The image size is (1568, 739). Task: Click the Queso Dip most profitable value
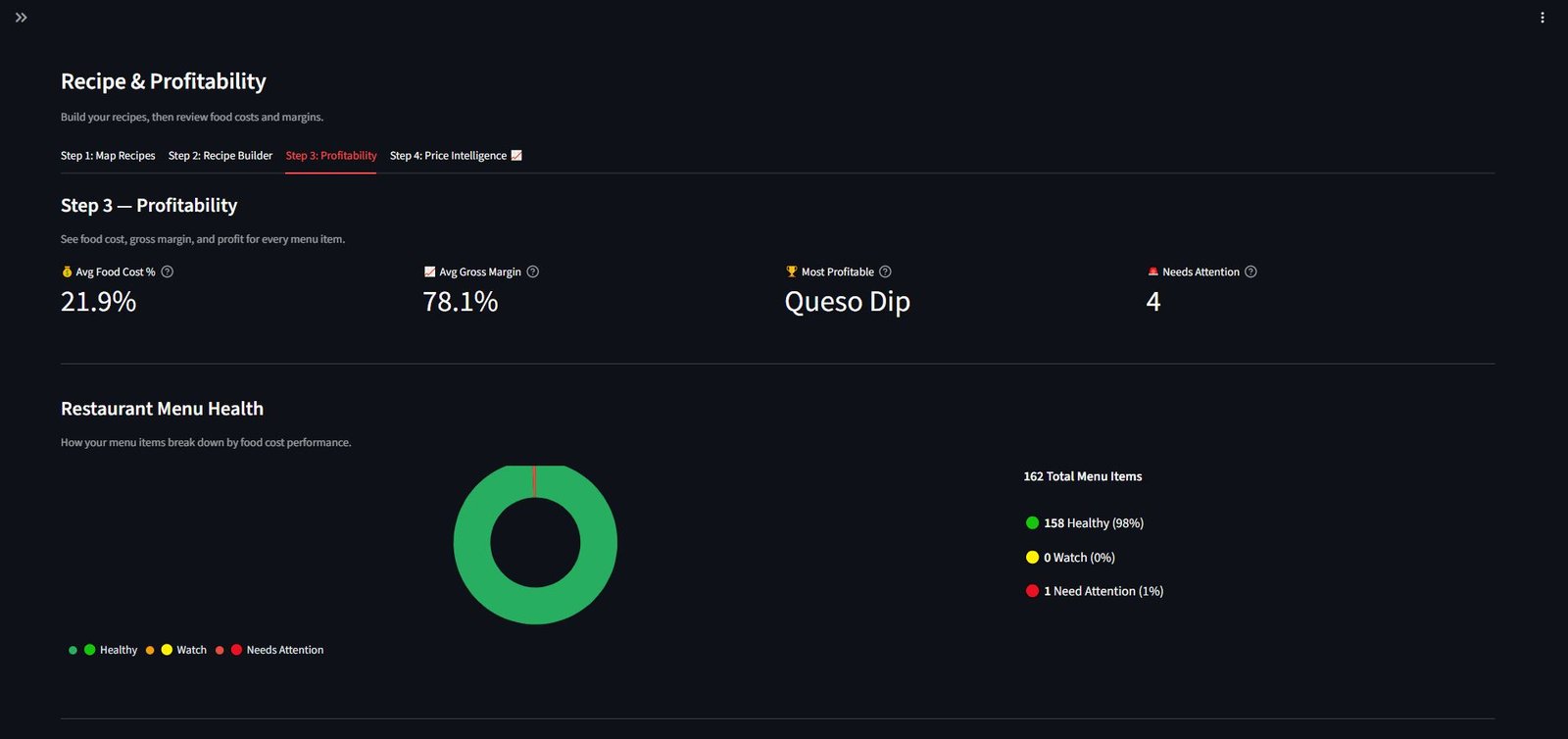coord(848,302)
